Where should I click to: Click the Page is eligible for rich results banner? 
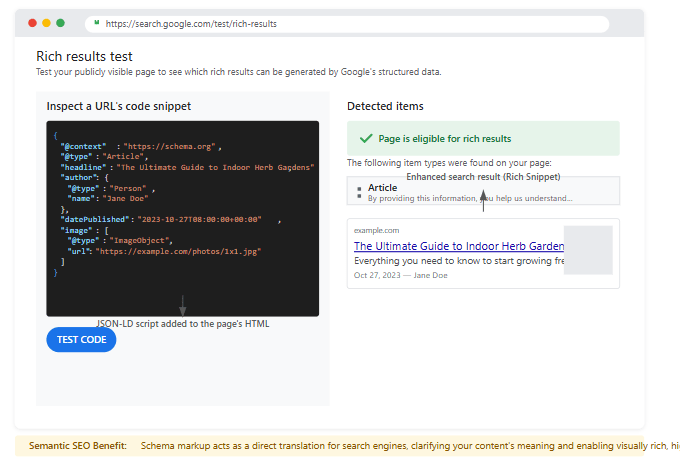pyautogui.click(x=483, y=138)
